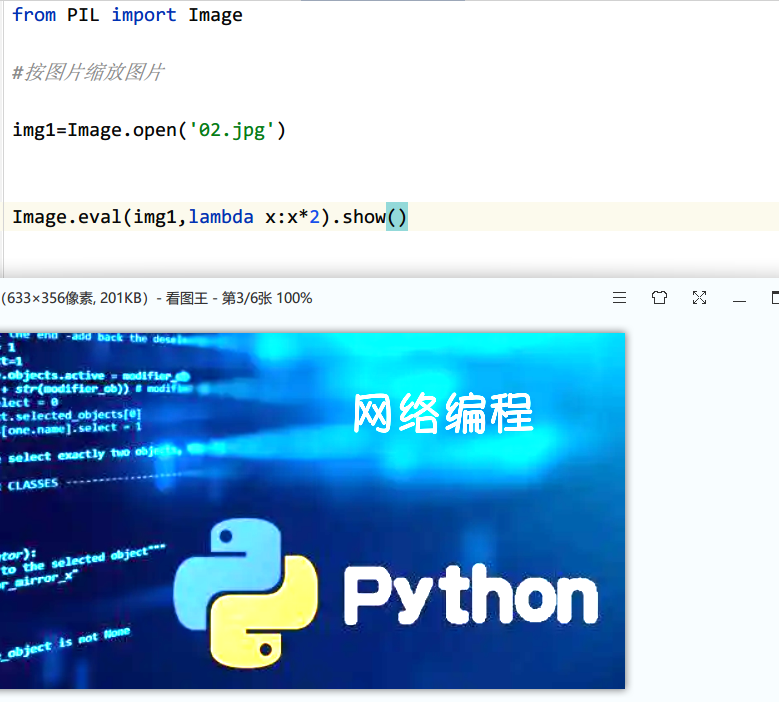Open the image viewer hamburger menu
Screen dimensions: 779x702
tap(619, 298)
